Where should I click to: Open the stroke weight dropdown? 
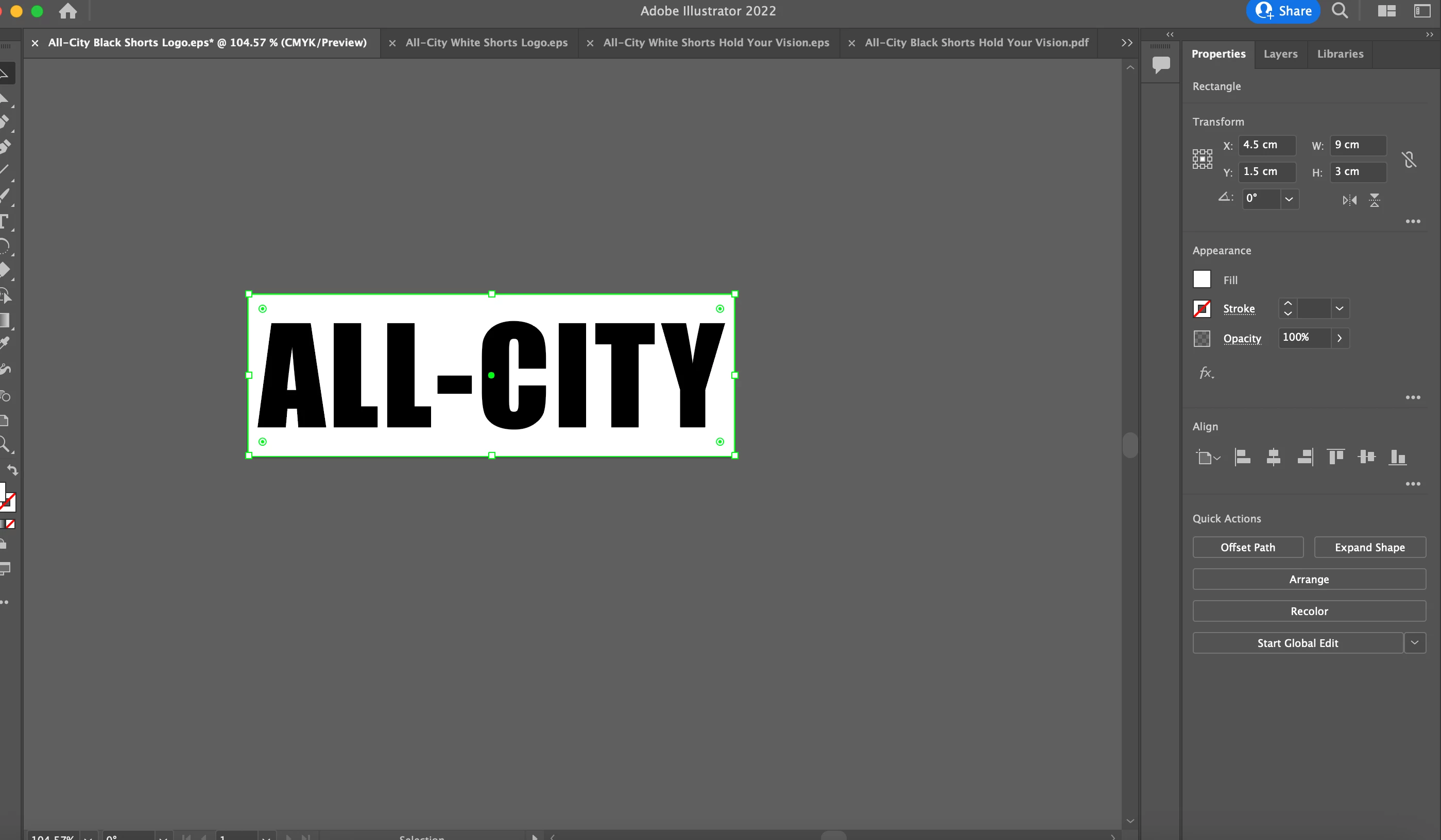click(1339, 309)
